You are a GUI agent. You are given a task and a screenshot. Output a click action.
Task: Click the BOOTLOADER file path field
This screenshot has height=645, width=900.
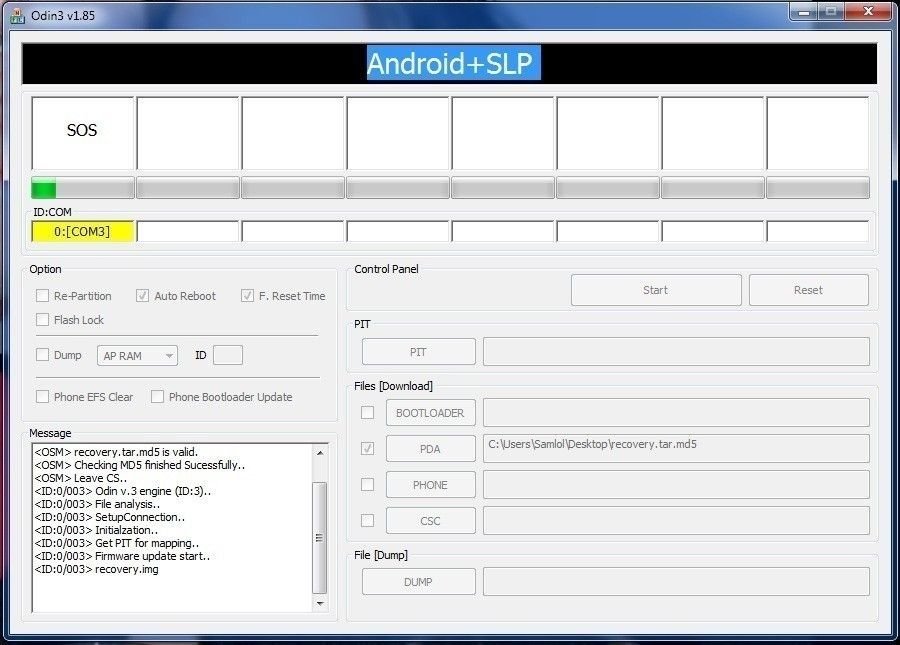pyautogui.click(x=676, y=413)
